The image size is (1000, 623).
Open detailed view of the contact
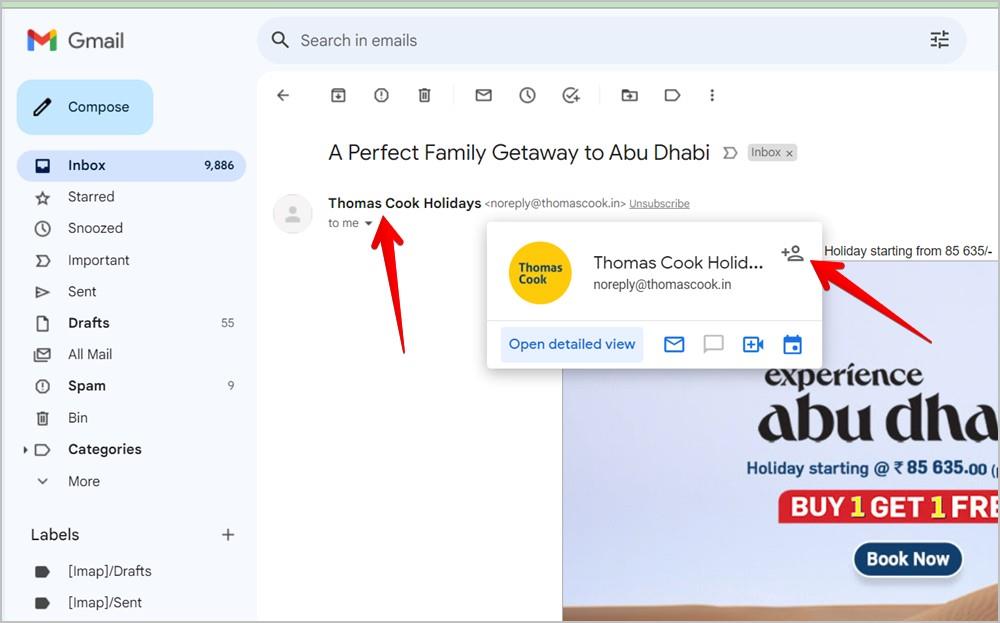pyautogui.click(x=571, y=344)
